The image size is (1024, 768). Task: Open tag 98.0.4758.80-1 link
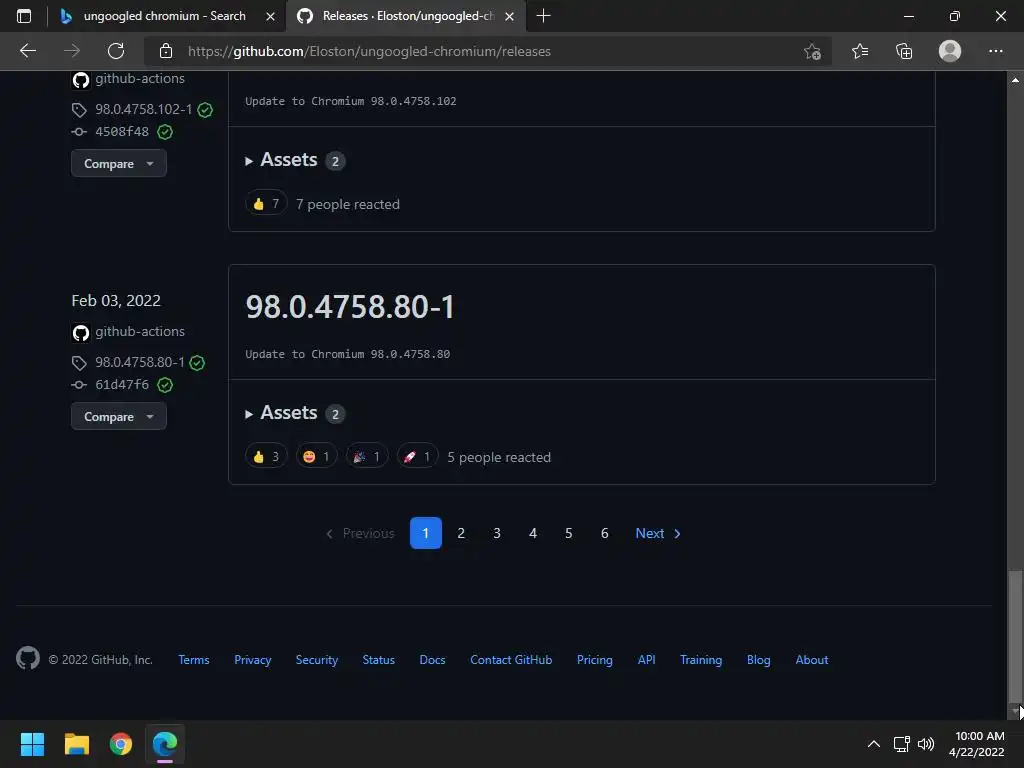tap(140, 362)
